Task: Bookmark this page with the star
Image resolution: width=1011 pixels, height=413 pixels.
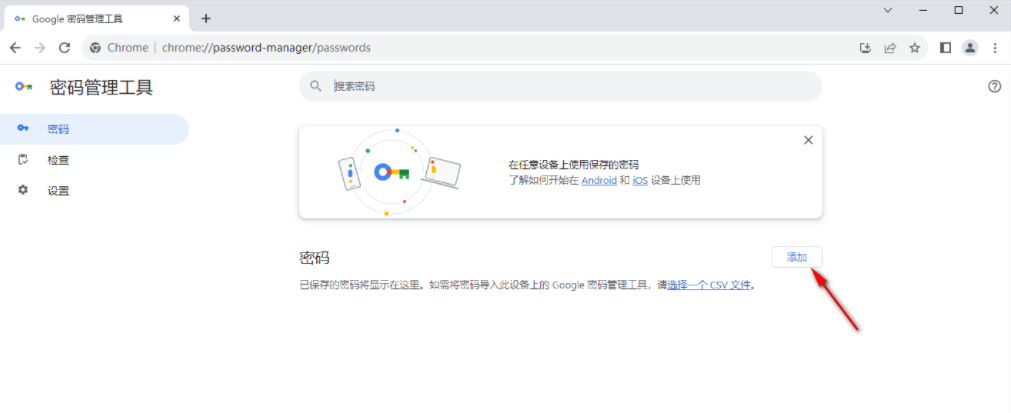Action: (914, 48)
